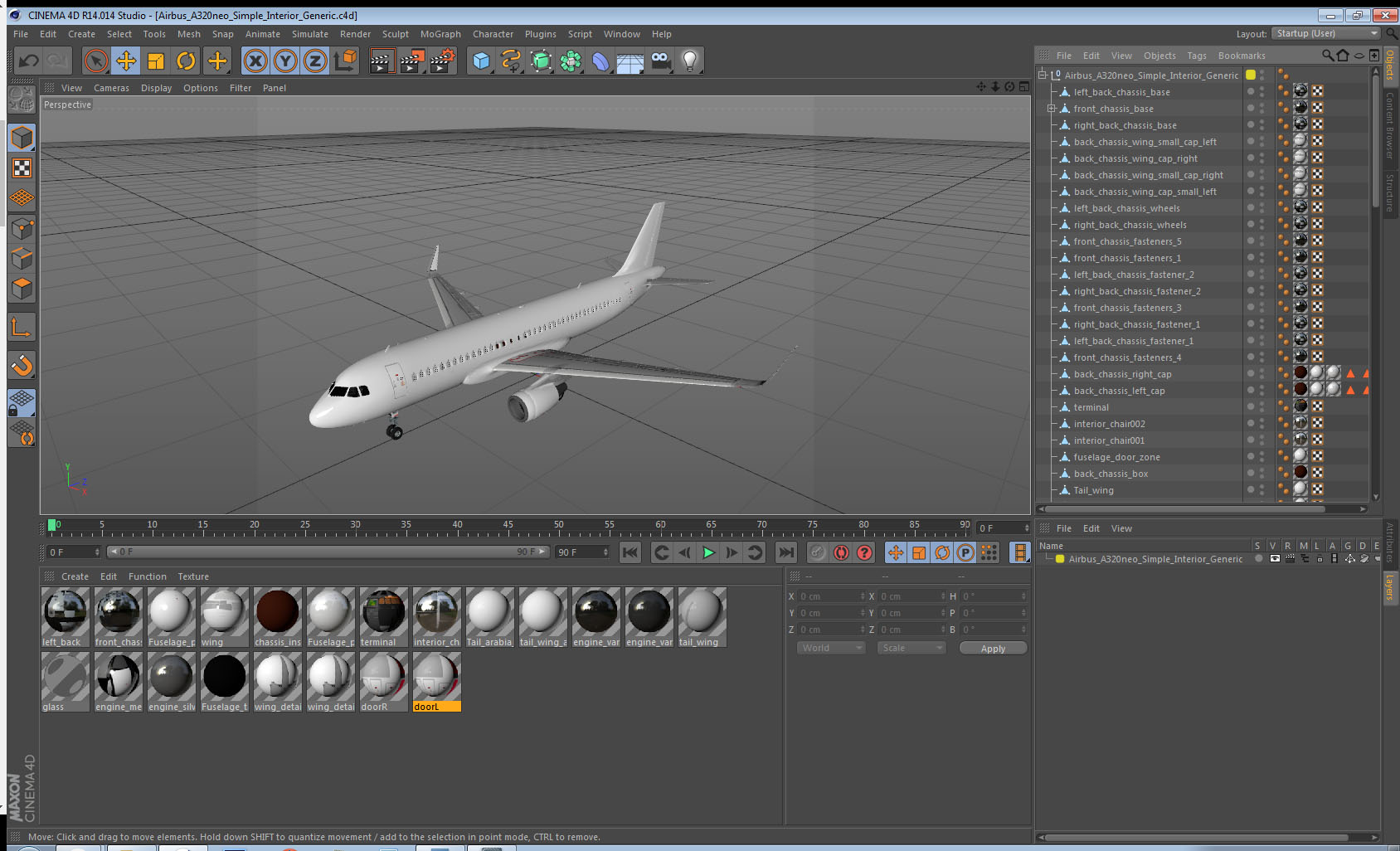Activate the Rotate tool in toolbar
This screenshot has height=851, width=1400.
pos(187,61)
